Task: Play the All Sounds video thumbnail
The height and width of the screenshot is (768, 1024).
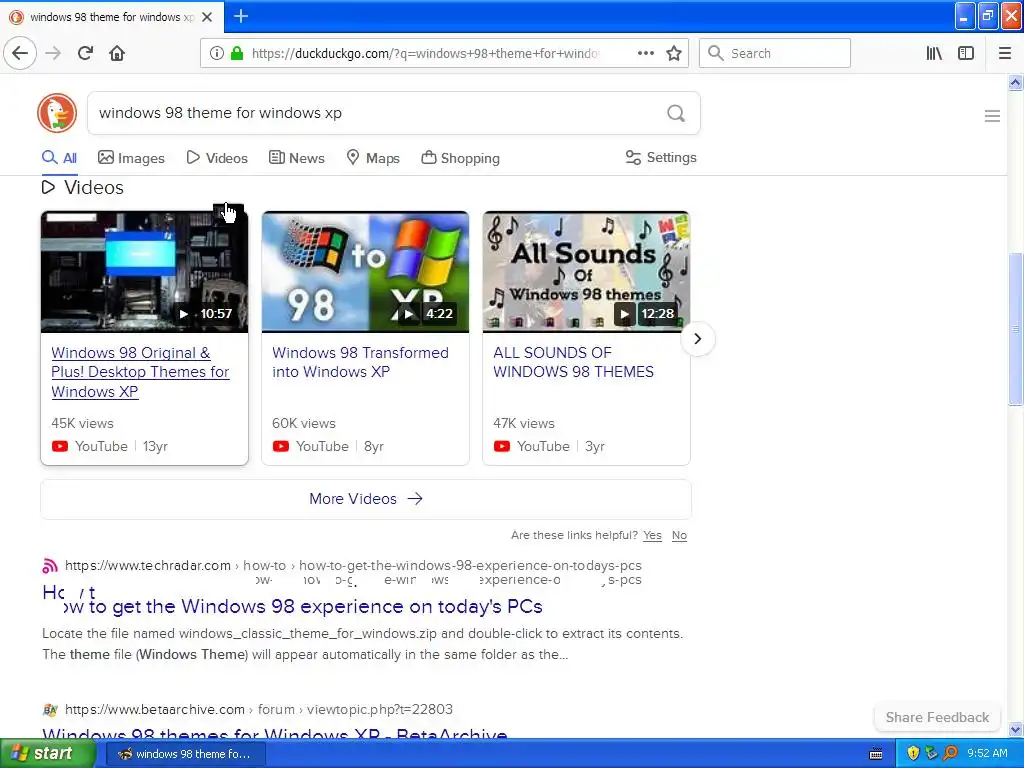Action: point(586,272)
